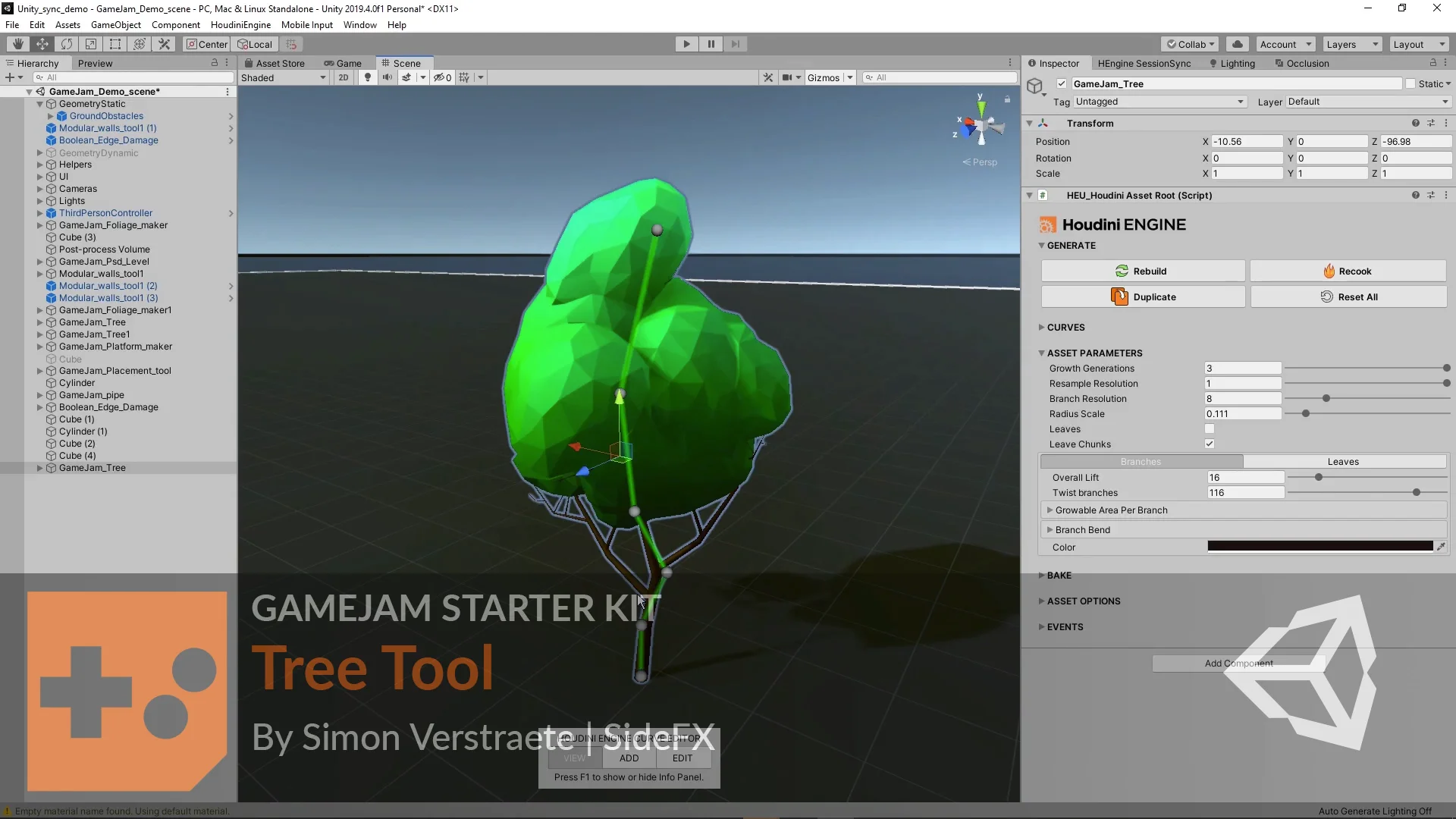Switch to HEngine SessionSync tab
Image resolution: width=1456 pixels, height=819 pixels.
(1144, 63)
